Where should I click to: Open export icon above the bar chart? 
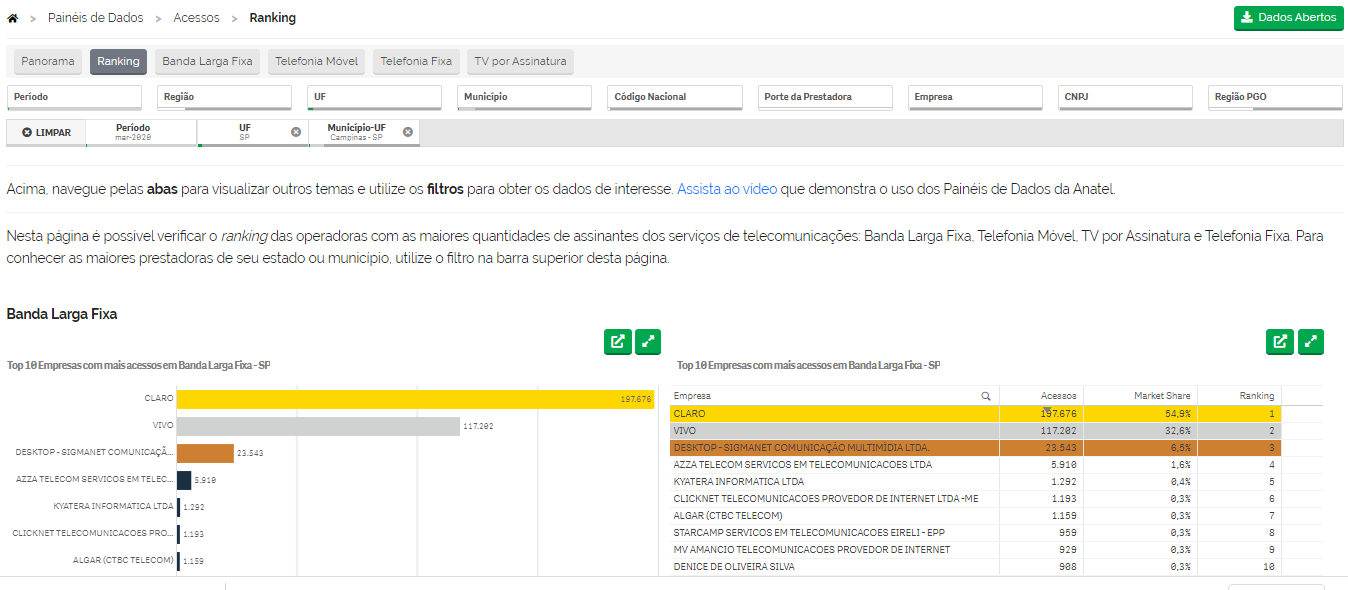(617, 342)
